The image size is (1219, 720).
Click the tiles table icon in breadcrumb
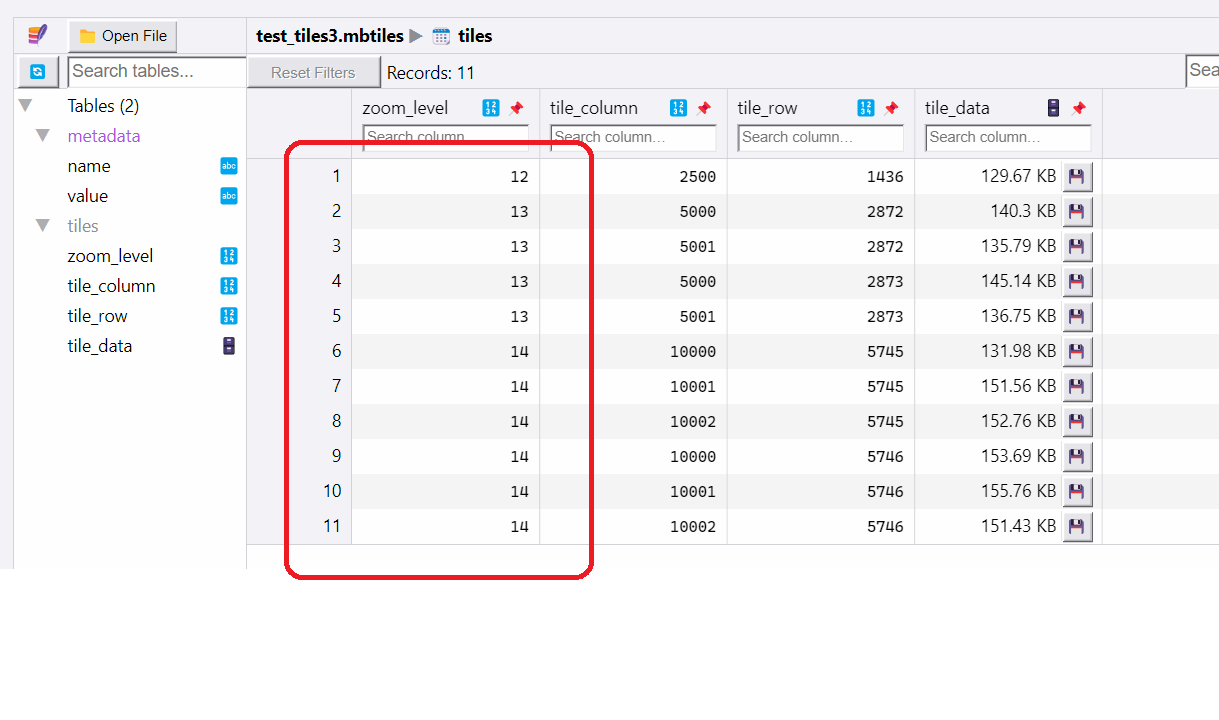coord(441,36)
